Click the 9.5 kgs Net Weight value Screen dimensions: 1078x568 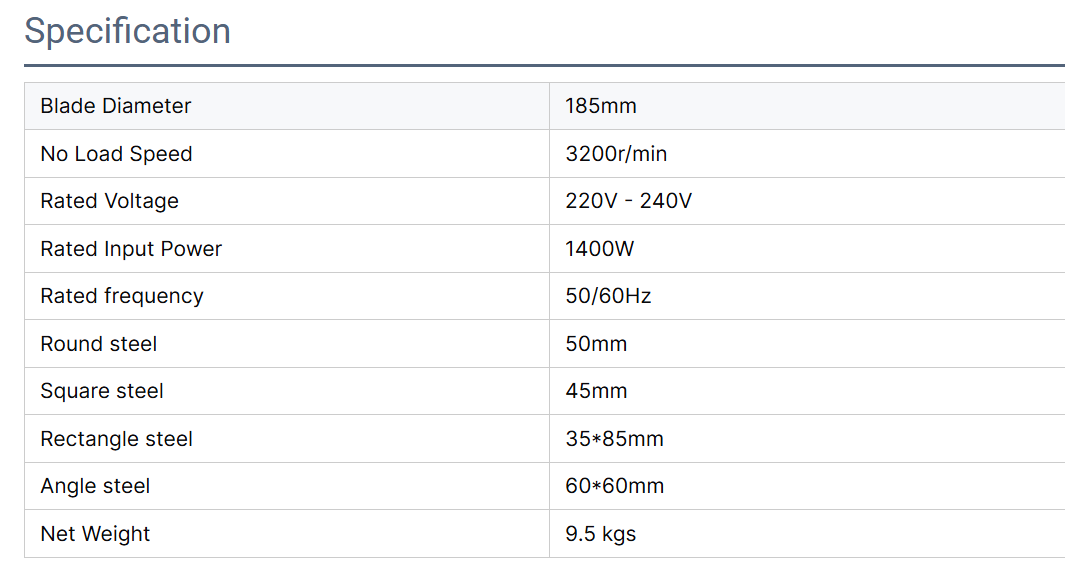pyautogui.click(x=600, y=534)
